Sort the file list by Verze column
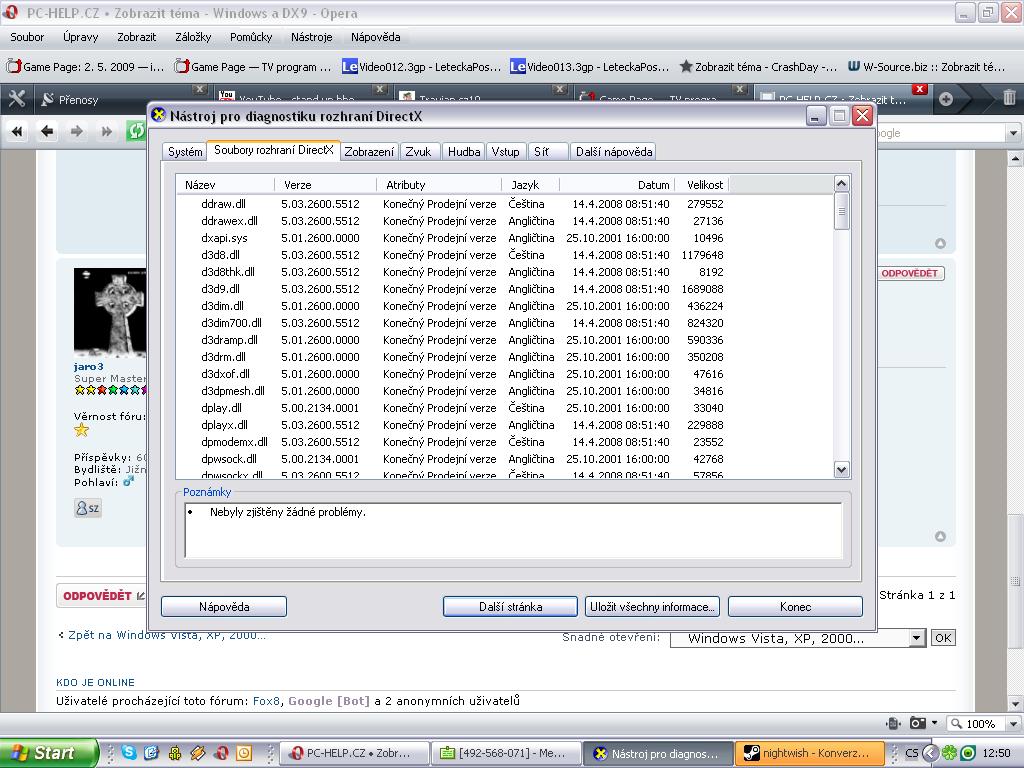This screenshot has height=768, width=1024. pos(325,185)
